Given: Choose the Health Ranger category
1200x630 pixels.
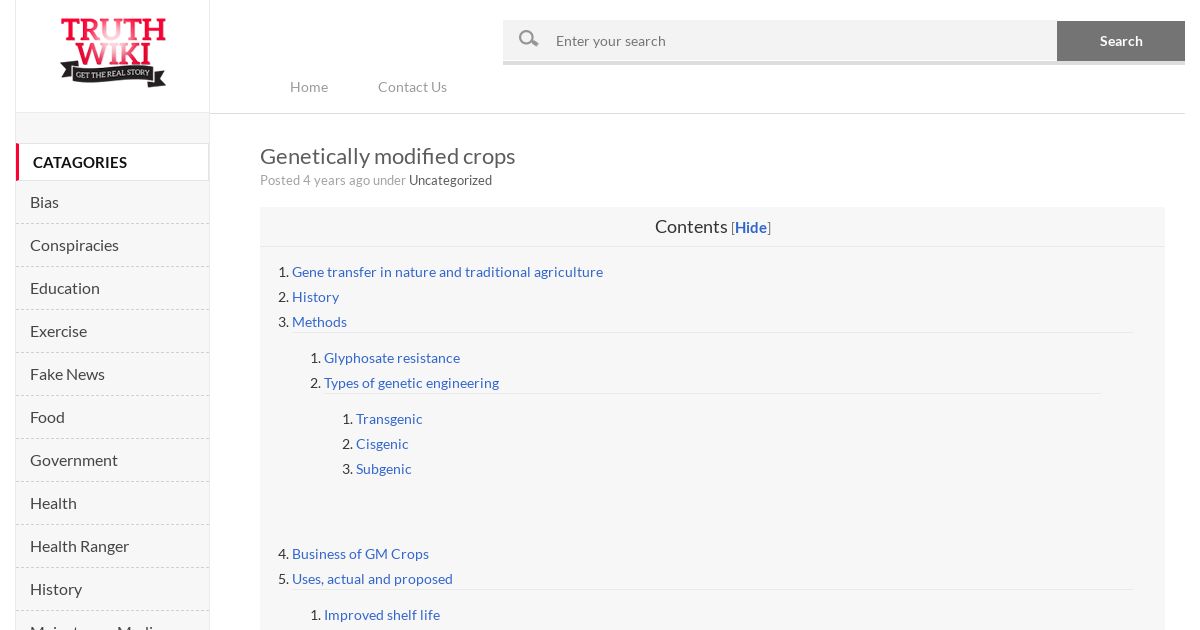Looking at the screenshot, I should click(112, 546).
